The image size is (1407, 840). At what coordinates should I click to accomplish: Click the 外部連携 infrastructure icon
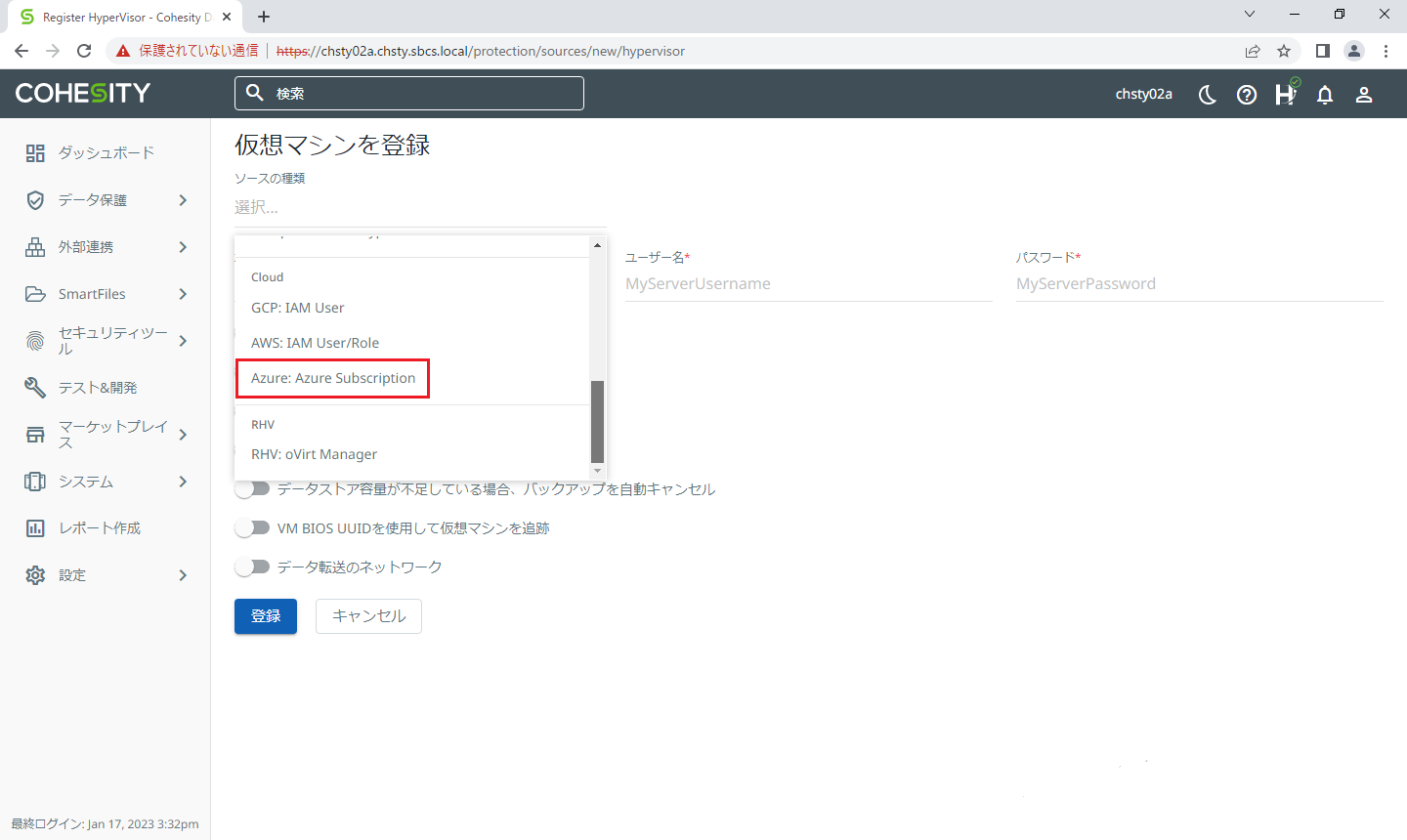(35, 247)
